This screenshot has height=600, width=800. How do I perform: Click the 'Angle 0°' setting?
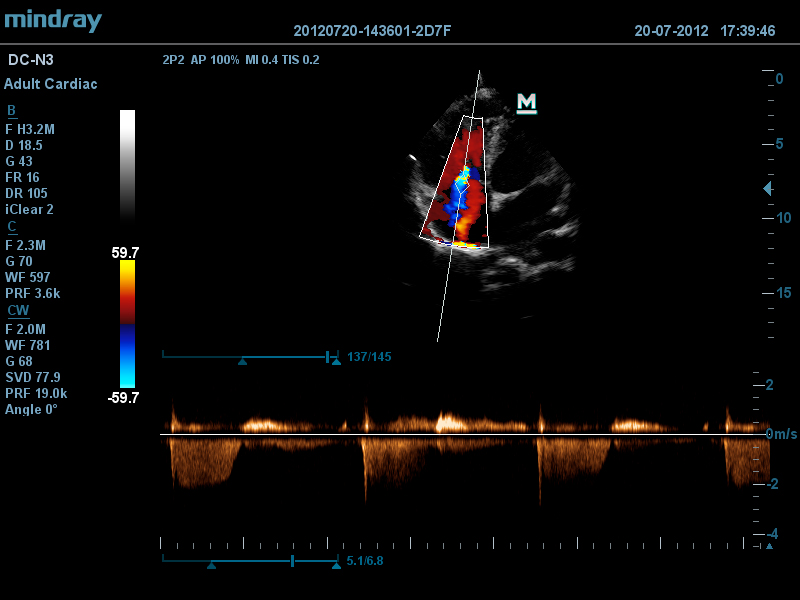click(31, 409)
